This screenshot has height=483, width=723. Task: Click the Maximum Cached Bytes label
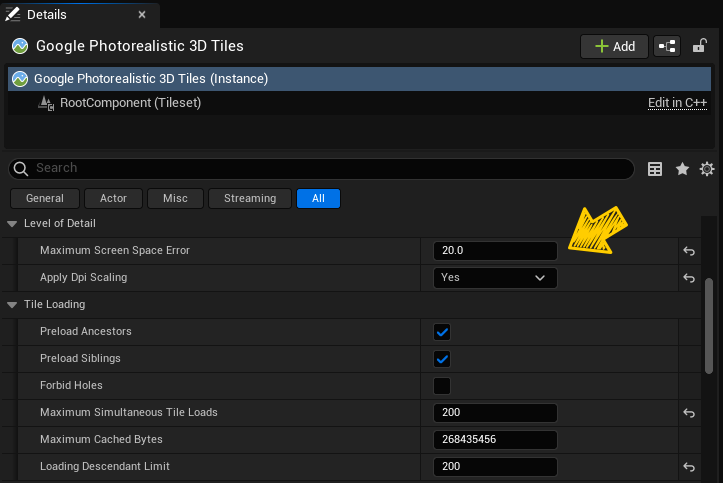click(x=101, y=440)
